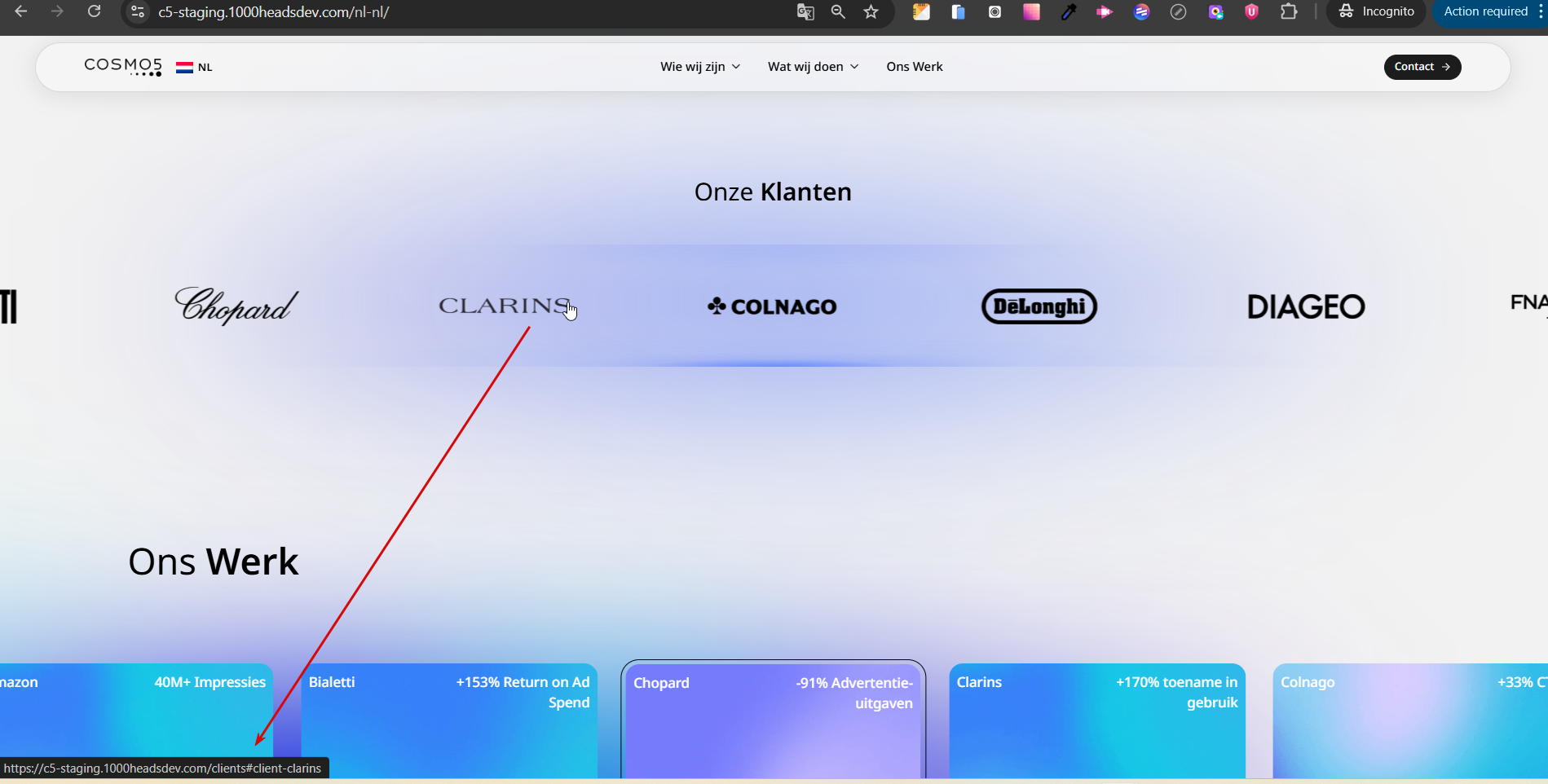Open the Chopard client logo
Image resolution: width=1548 pixels, height=784 pixels.
[236, 306]
